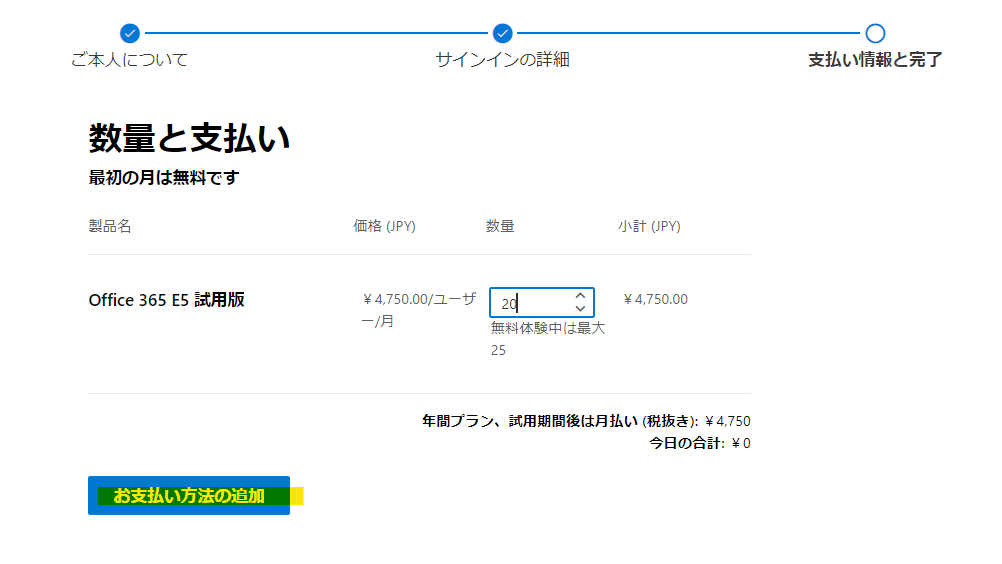
Task: Click the completed checkmark for ご本人について step
Action: click(x=130, y=33)
